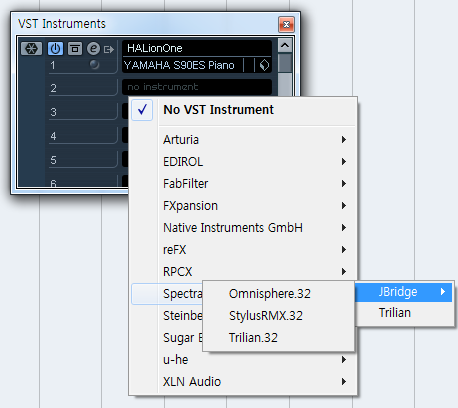Click instrument slot number 2

pyautogui.click(x=53, y=88)
